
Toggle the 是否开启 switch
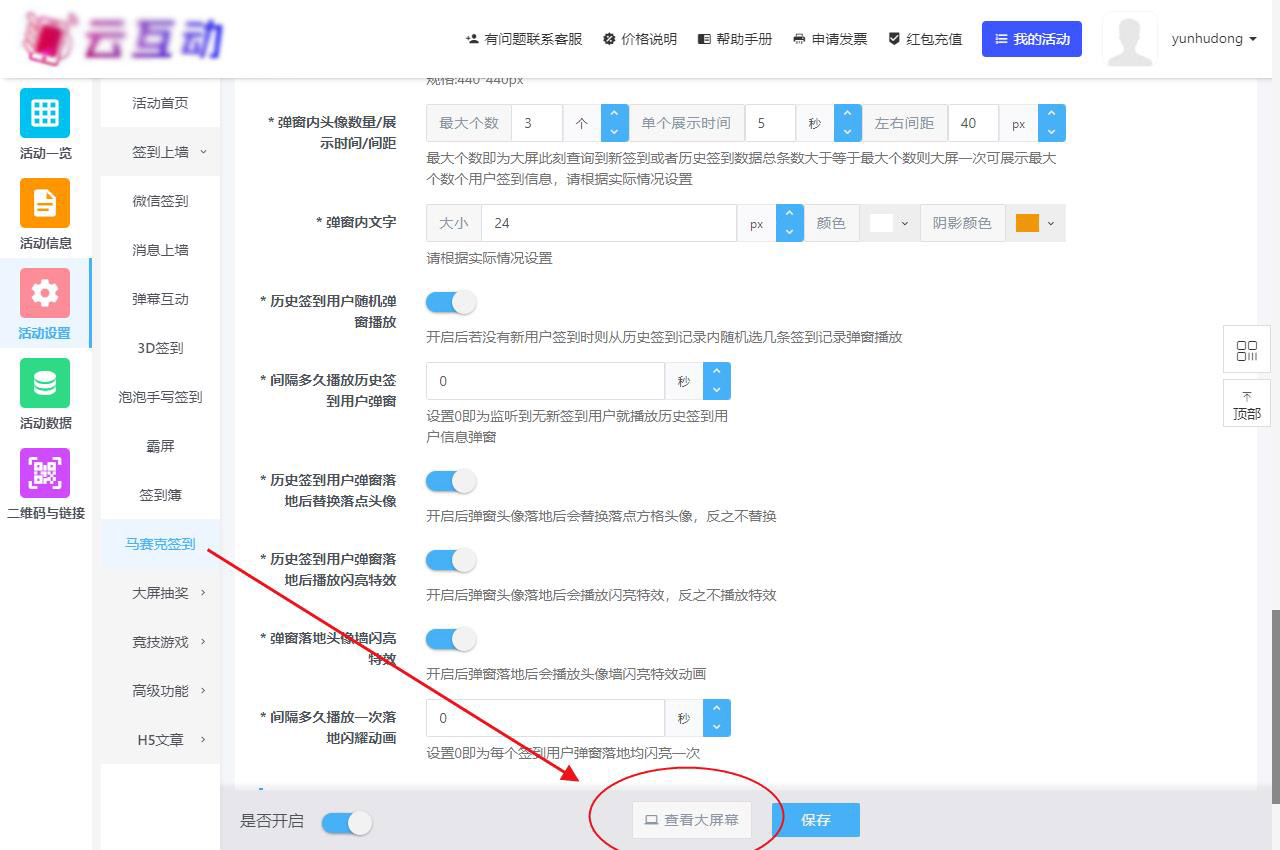coord(347,822)
